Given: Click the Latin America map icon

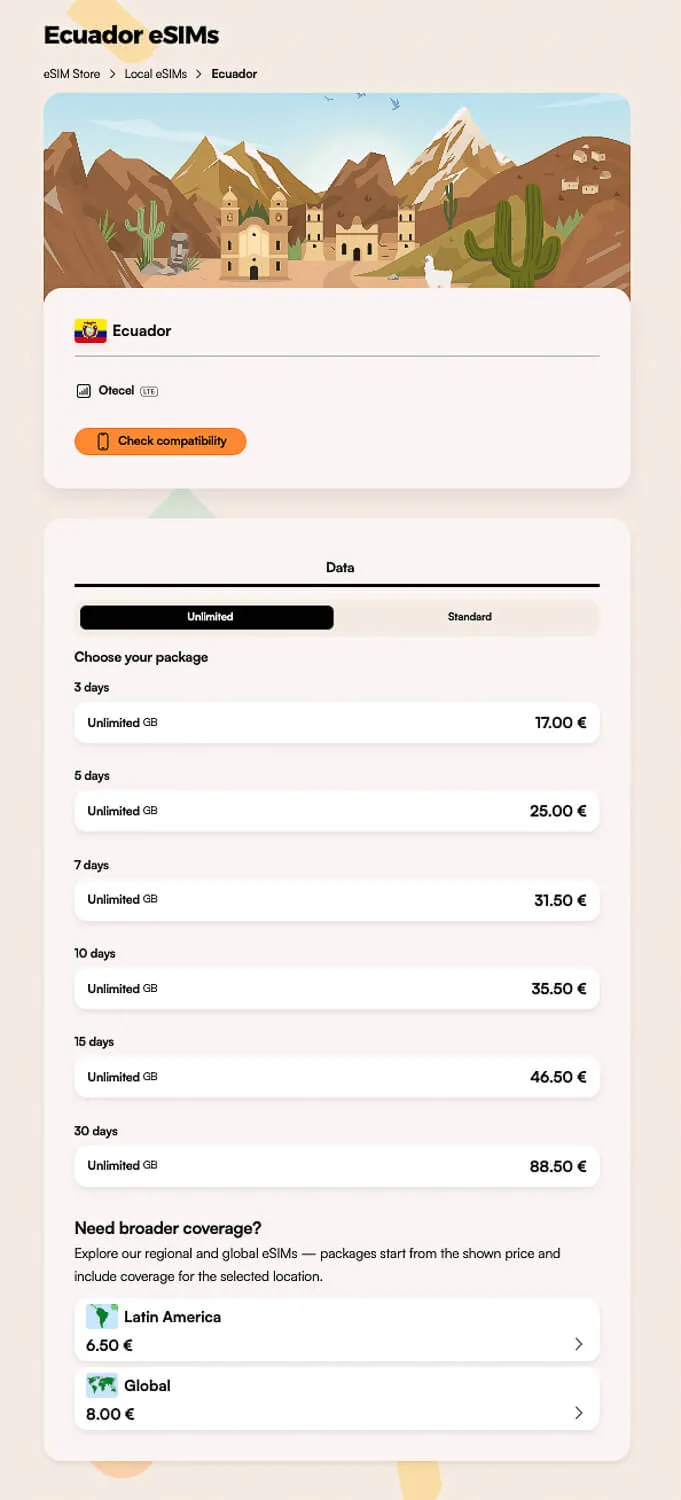Looking at the screenshot, I should (x=102, y=1317).
